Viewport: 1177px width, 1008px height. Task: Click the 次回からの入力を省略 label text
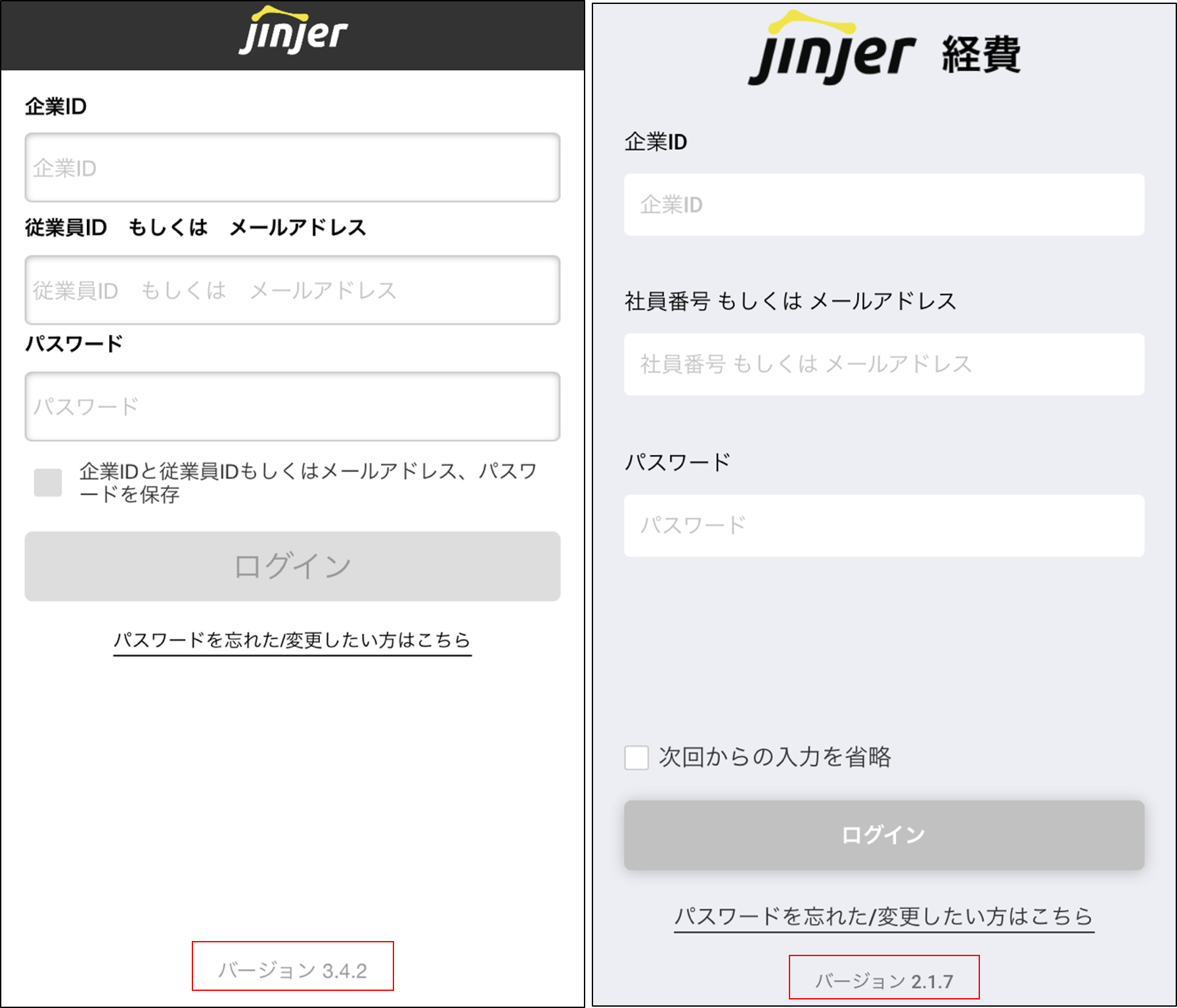[x=775, y=757]
